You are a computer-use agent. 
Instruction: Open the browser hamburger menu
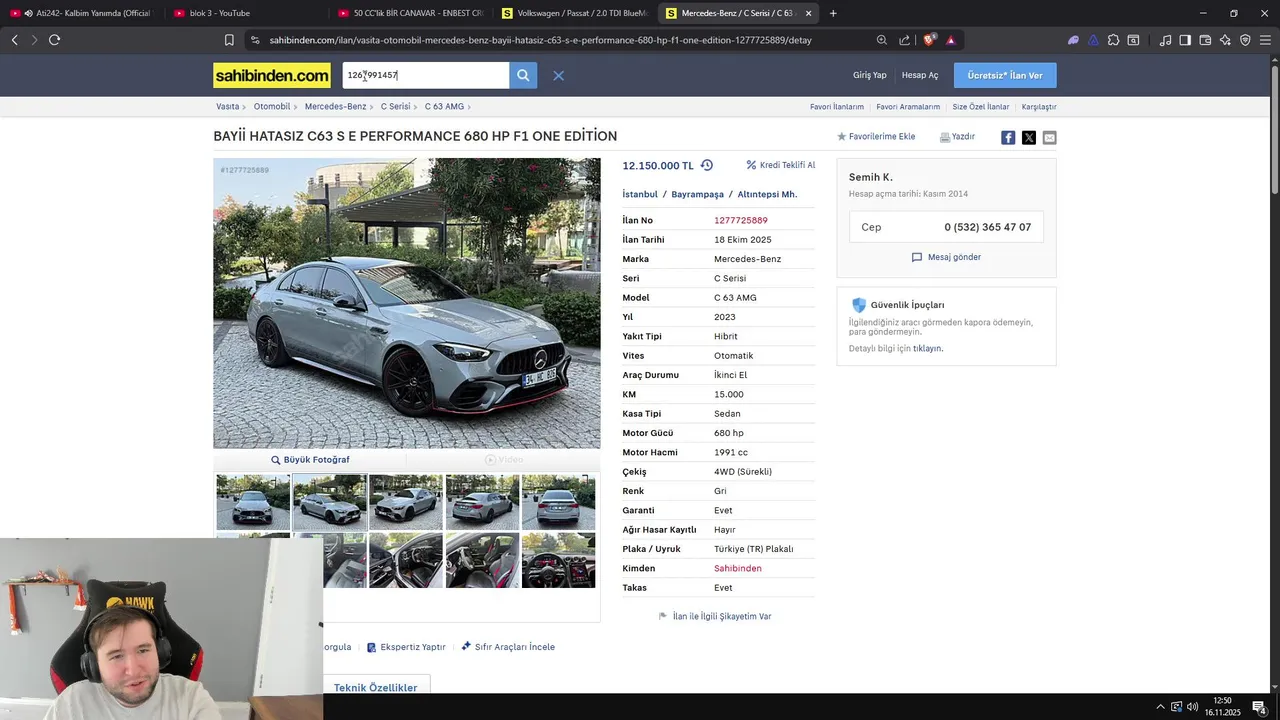click(x=1265, y=40)
